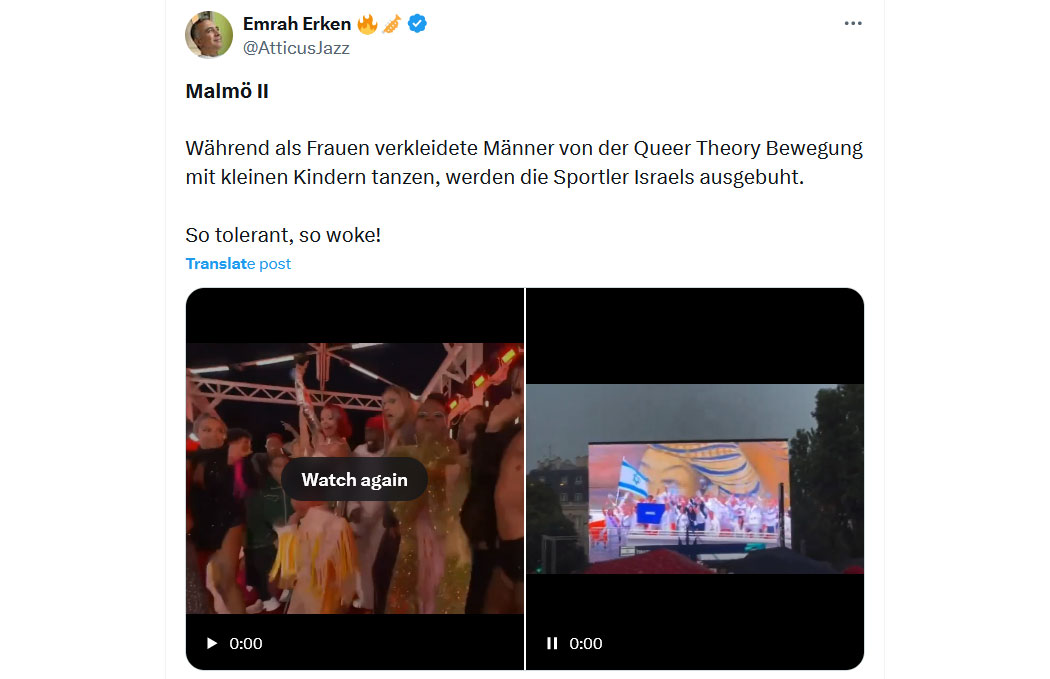Click the Israeli flag in right video
The width and height of the screenshot is (1050, 679).
[x=632, y=478]
